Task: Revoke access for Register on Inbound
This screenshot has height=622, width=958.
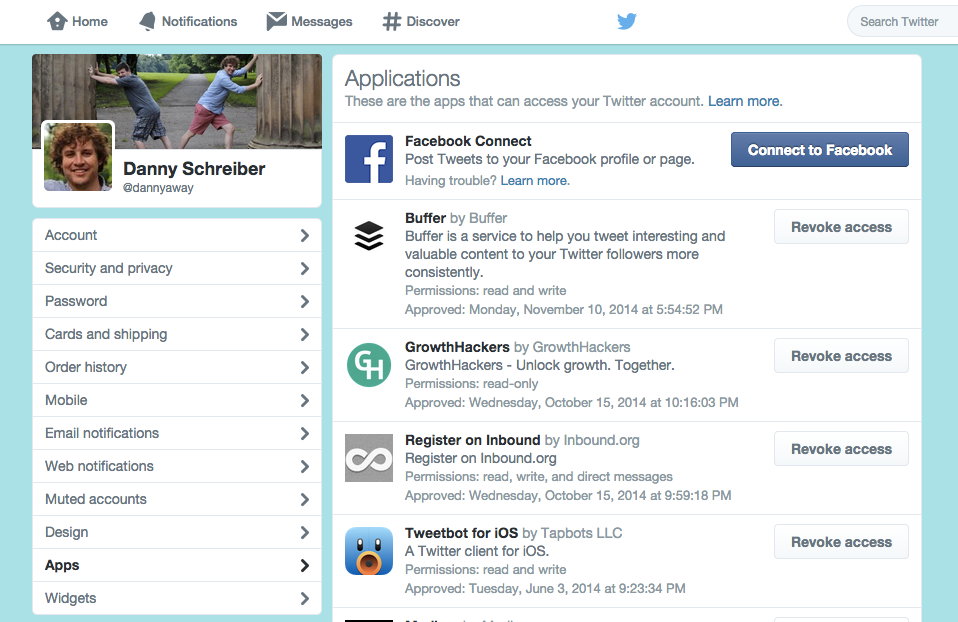Action: pos(841,448)
